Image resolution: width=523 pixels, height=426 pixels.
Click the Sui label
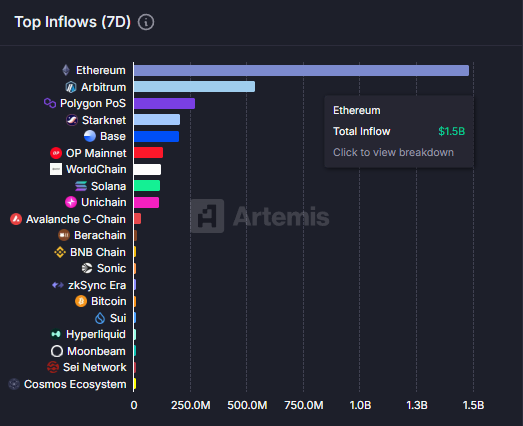(x=118, y=318)
